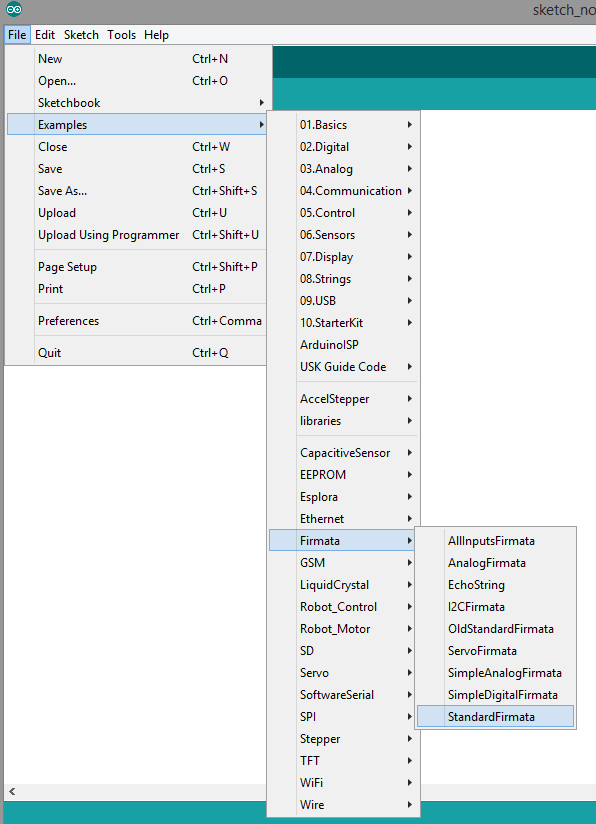Open the File menu
The height and width of the screenshot is (824, 596).
coord(17,35)
